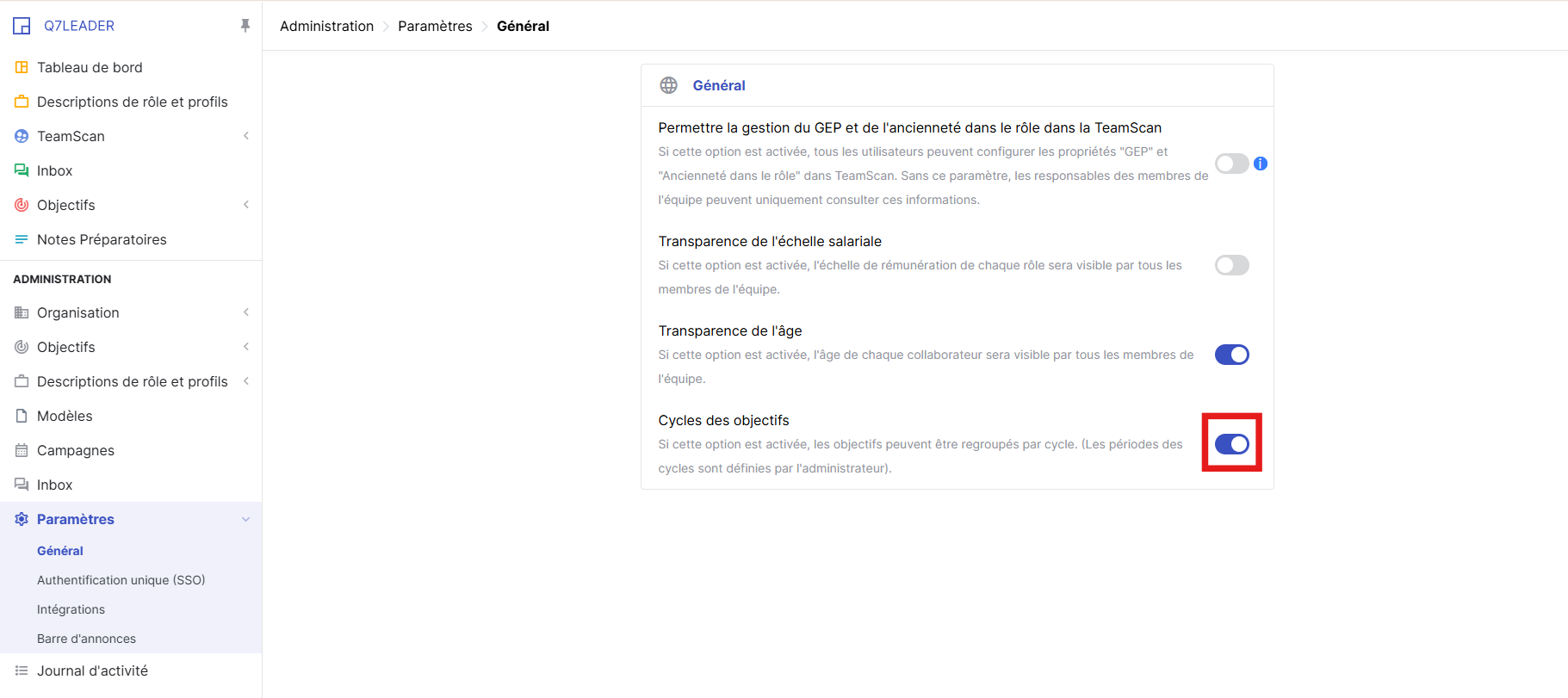Open Tableau de bord dashboard icon
The height and width of the screenshot is (698, 1568).
tap(22, 67)
